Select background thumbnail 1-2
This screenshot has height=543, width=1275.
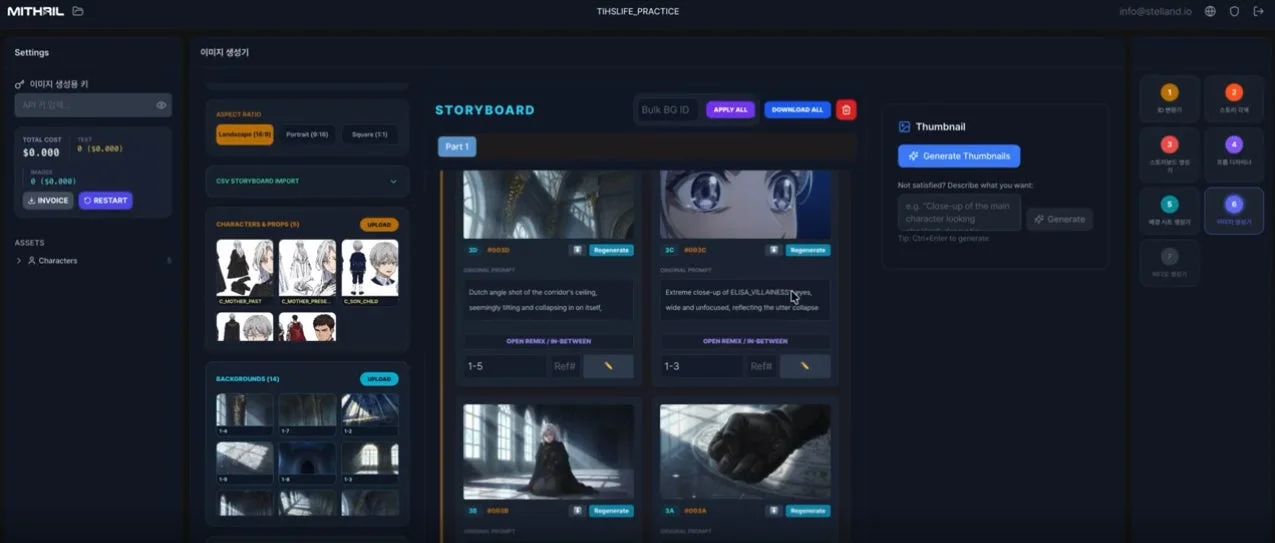coord(370,414)
